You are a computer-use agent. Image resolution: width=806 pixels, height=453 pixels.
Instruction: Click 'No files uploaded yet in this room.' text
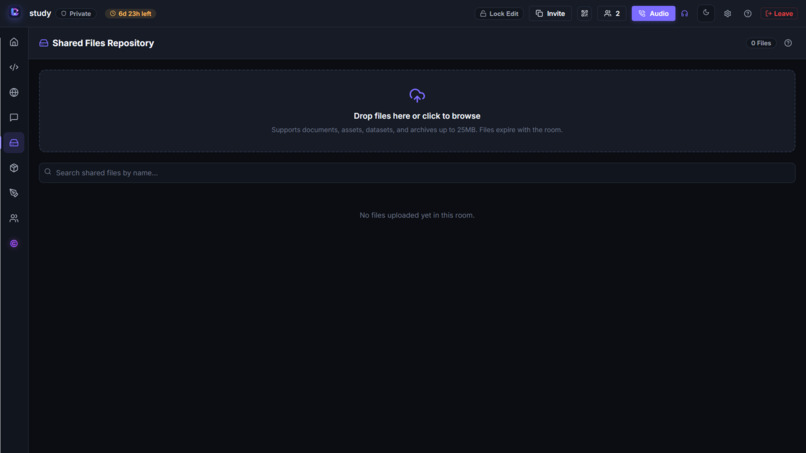(x=417, y=215)
